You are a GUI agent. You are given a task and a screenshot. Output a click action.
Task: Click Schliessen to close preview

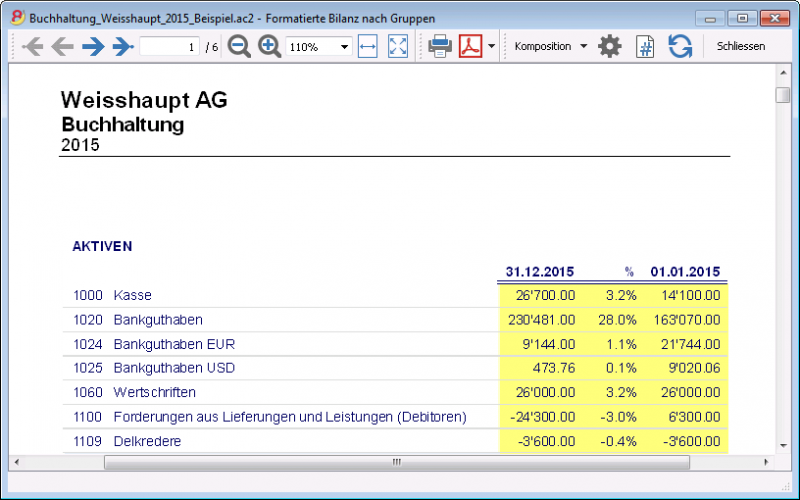[x=740, y=46]
